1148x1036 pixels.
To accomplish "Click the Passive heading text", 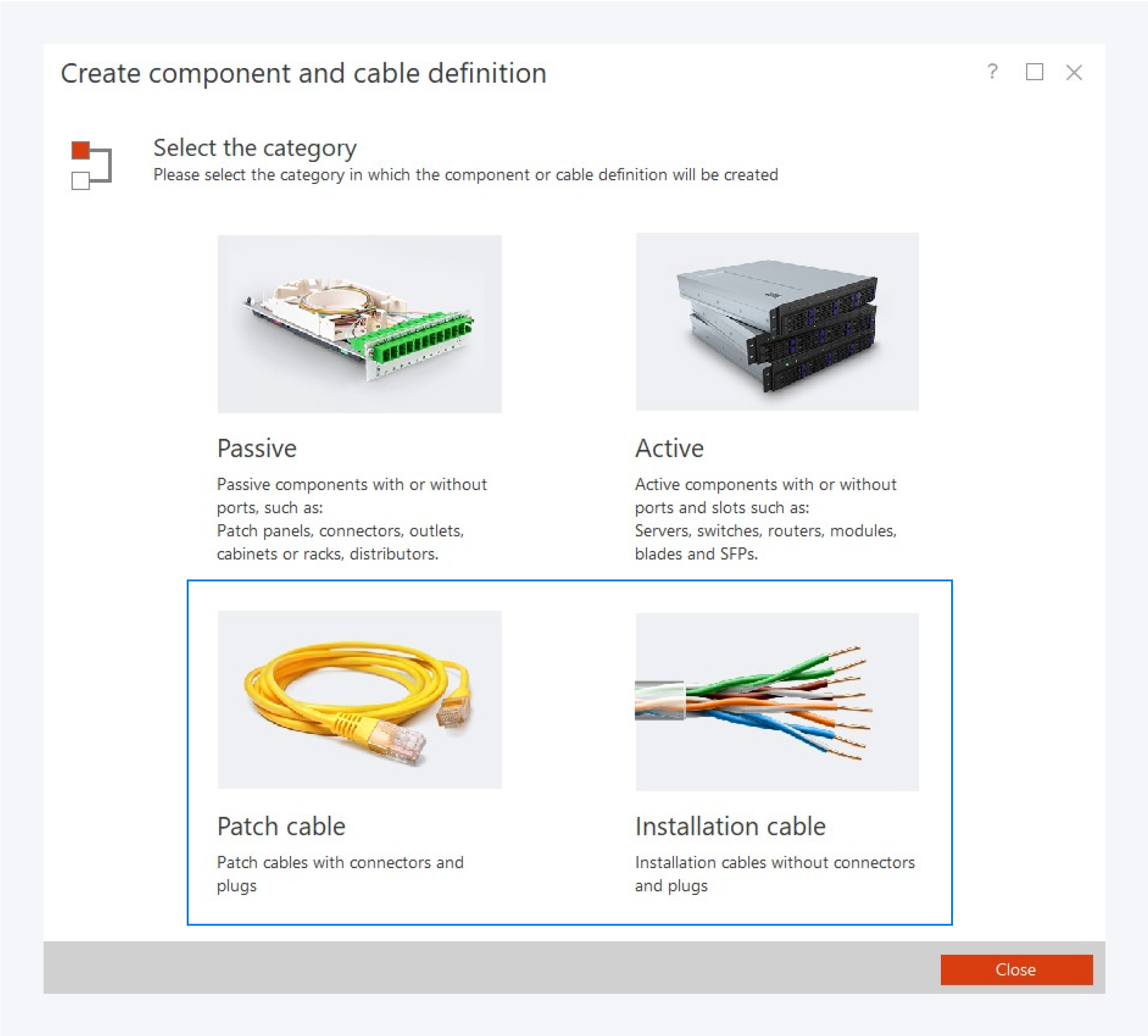I will click(256, 448).
